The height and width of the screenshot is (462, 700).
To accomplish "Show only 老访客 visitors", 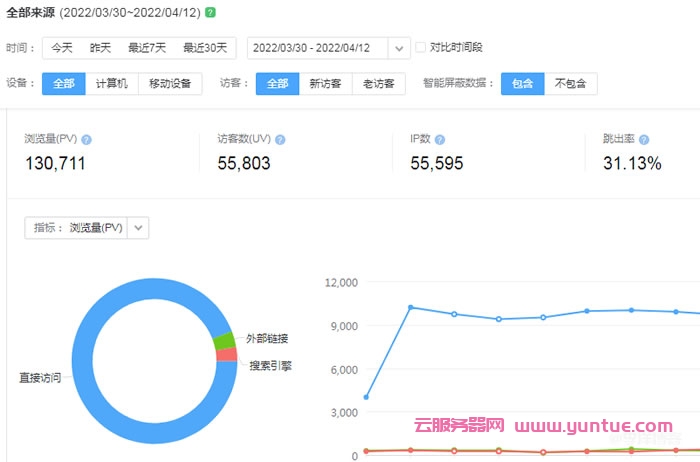I will coord(378,84).
